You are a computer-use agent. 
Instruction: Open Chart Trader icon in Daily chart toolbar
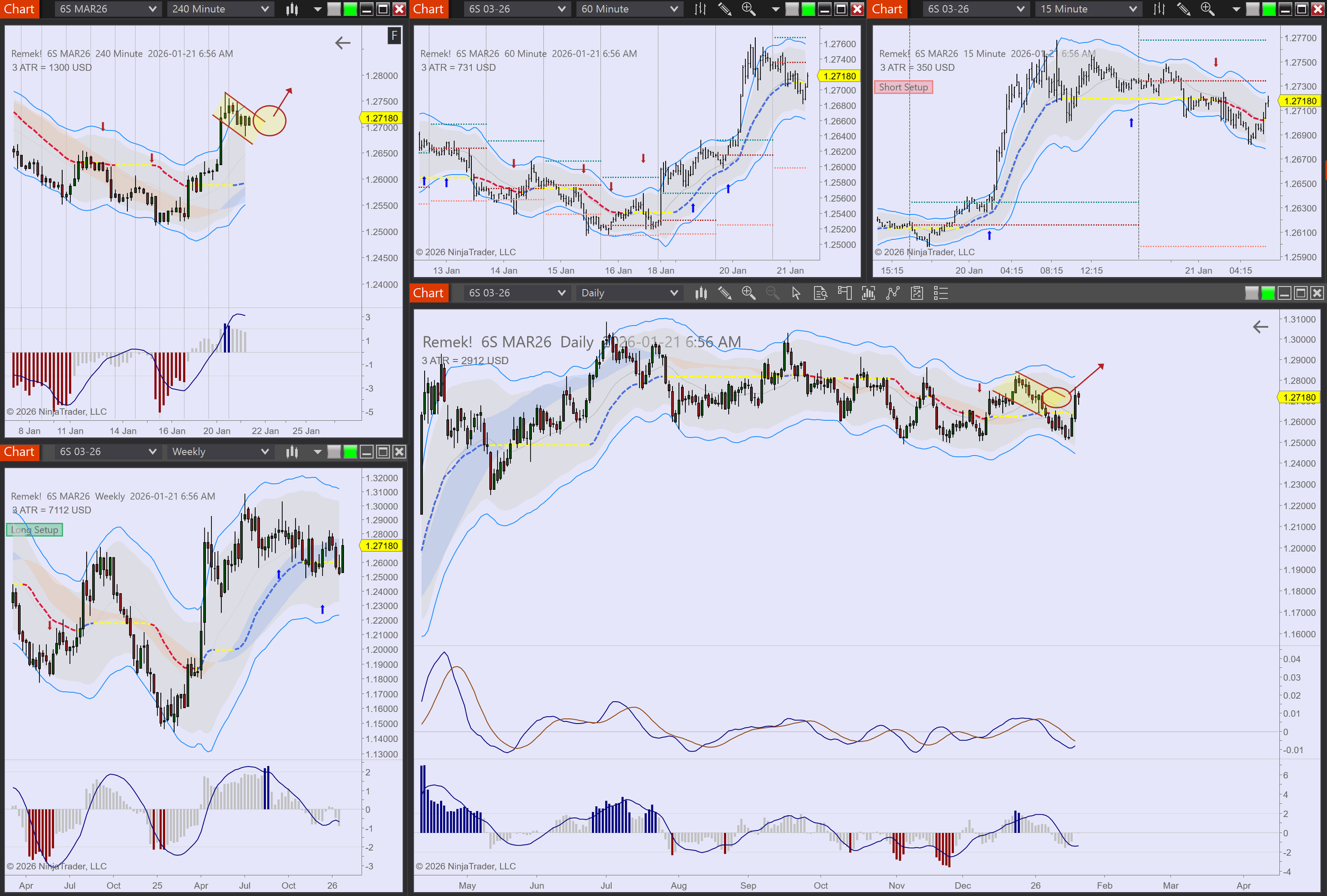point(845,293)
